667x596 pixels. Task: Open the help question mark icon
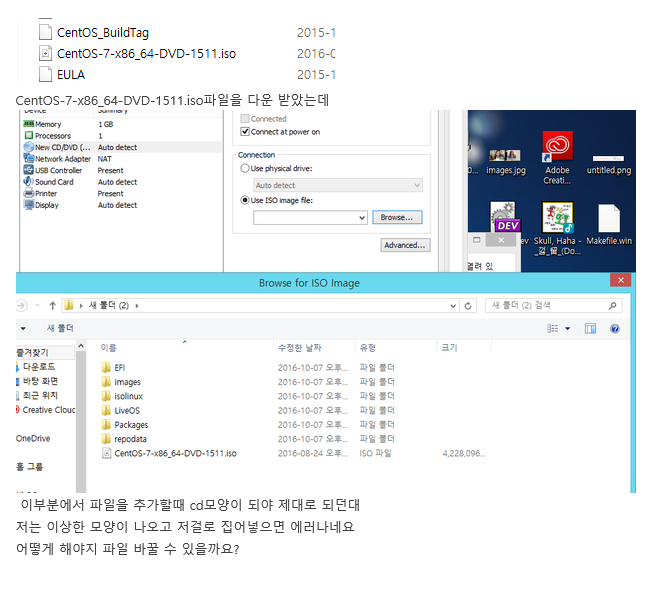[615, 328]
